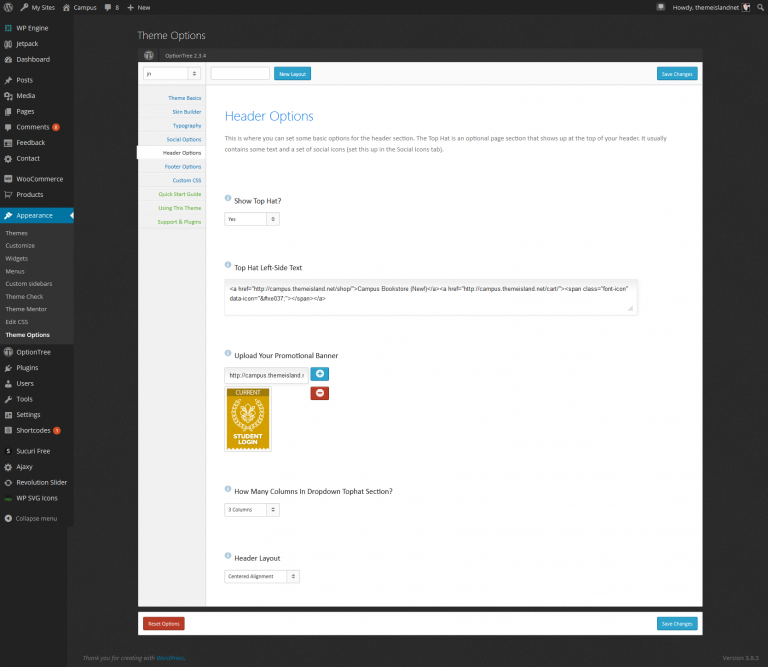Click the OptionTree logo in the header bar
This screenshot has height=667, width=768.
point(149,56)
